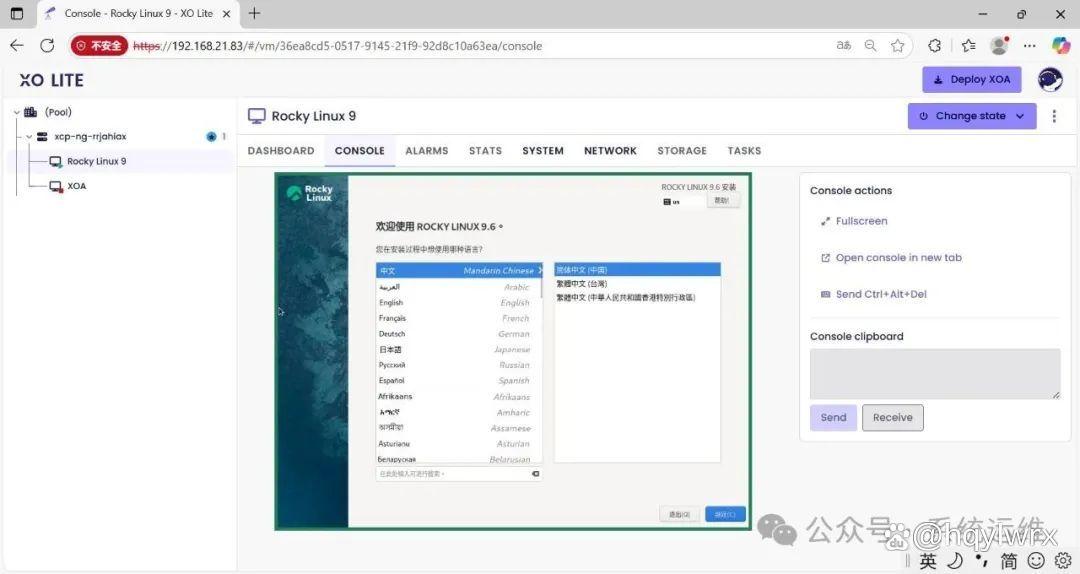Open the NETWORK tab
Screen dimensions: 1080x574
pyautogui.click(x=610, y=150)
